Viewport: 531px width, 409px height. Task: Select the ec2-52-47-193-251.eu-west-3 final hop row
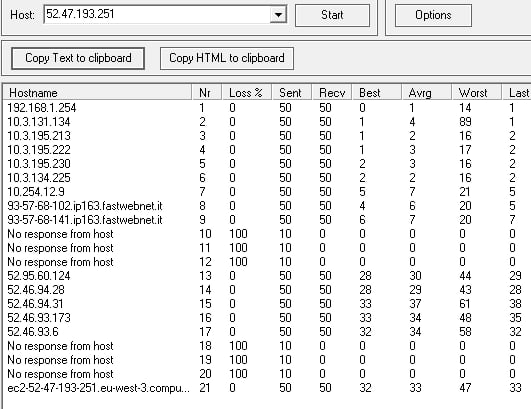point(267,388)
